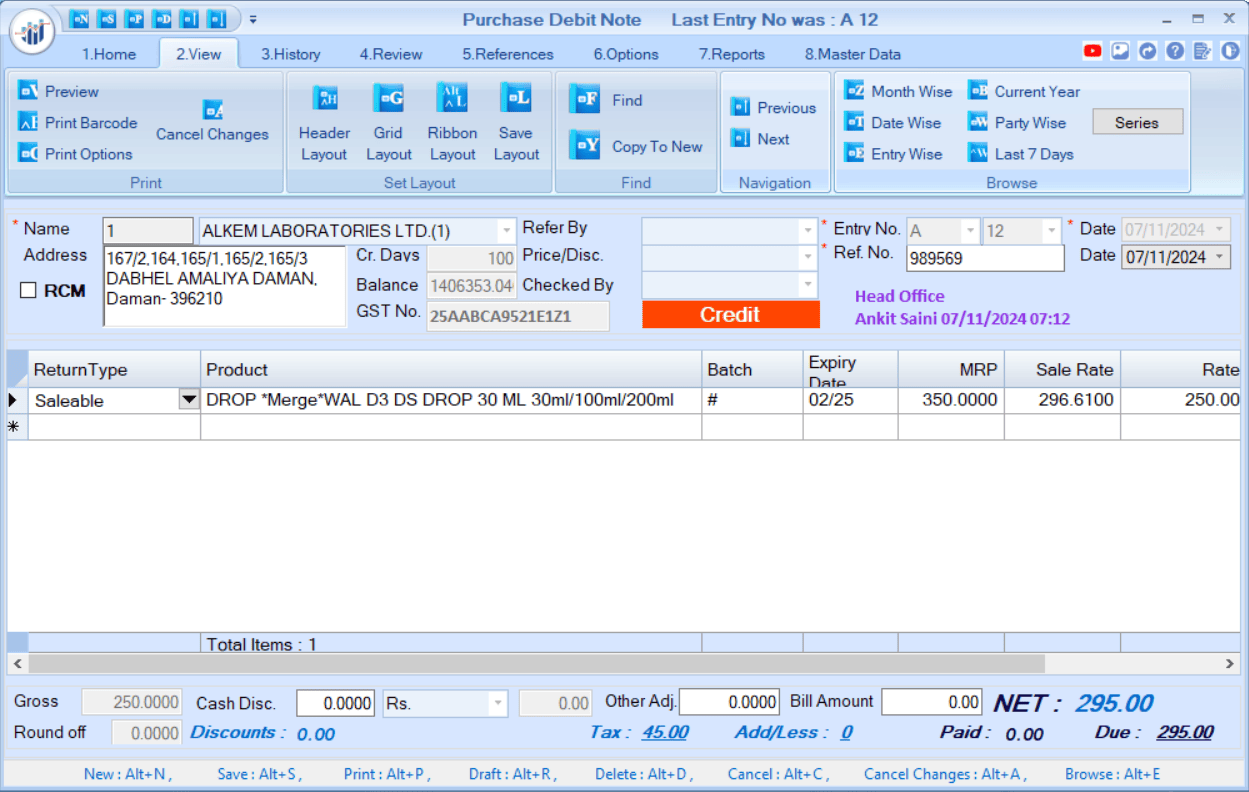The image size is (1249, 792).
Task: Open the YouTube icon in the title area
Action: (1092, 51)
